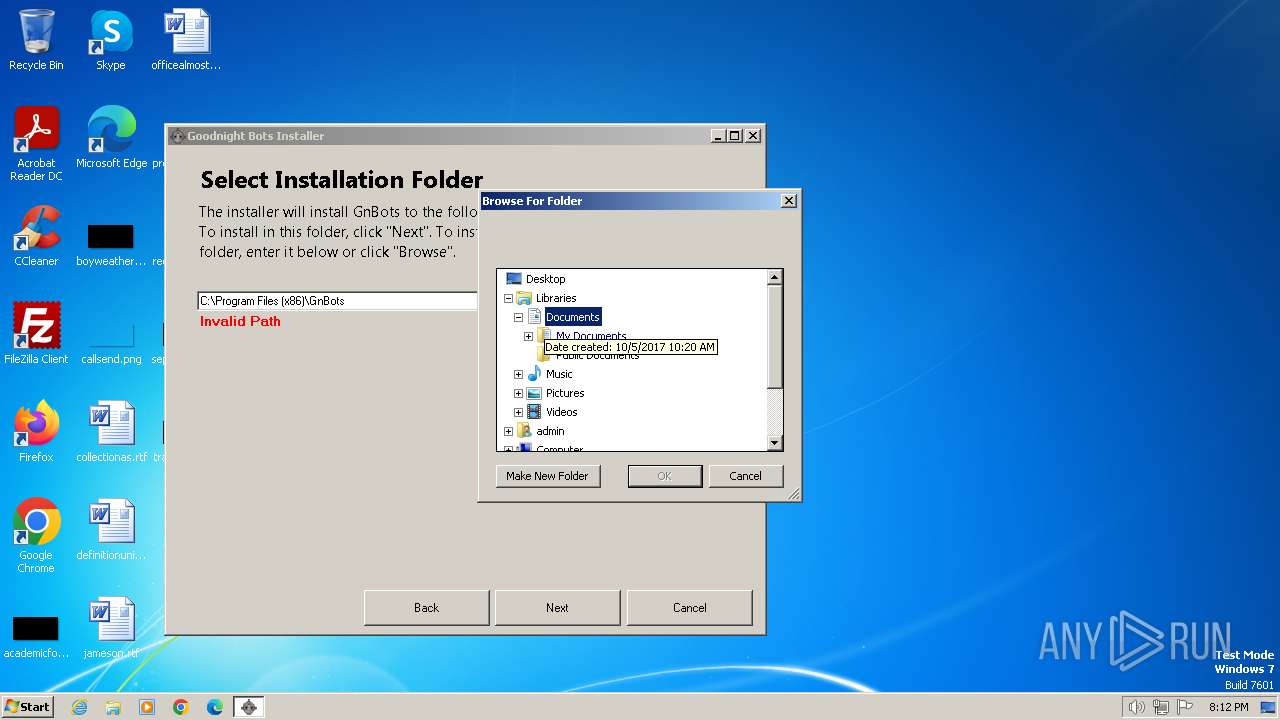1280x720 pixels.
Task: Select the admin folder in tree
Action: pyautogui.click(x=550, y=431)
